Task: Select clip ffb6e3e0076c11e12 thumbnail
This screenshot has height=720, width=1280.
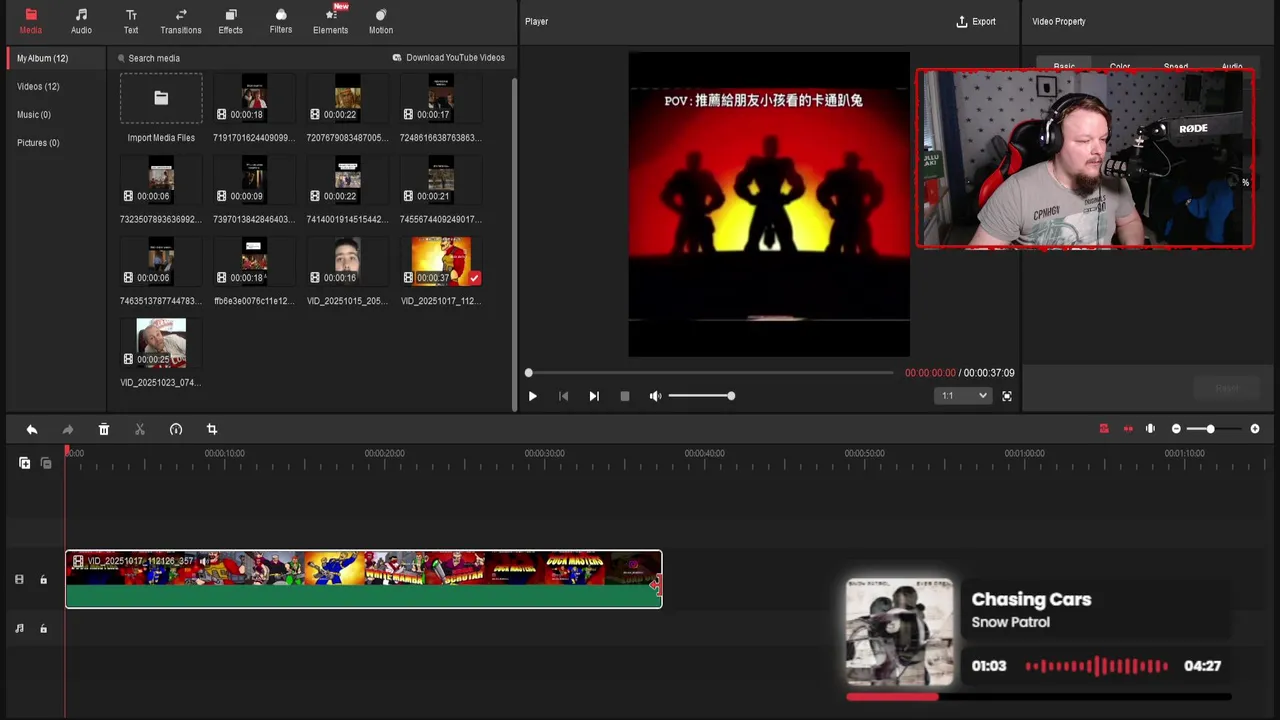Action: pos(254,262)
